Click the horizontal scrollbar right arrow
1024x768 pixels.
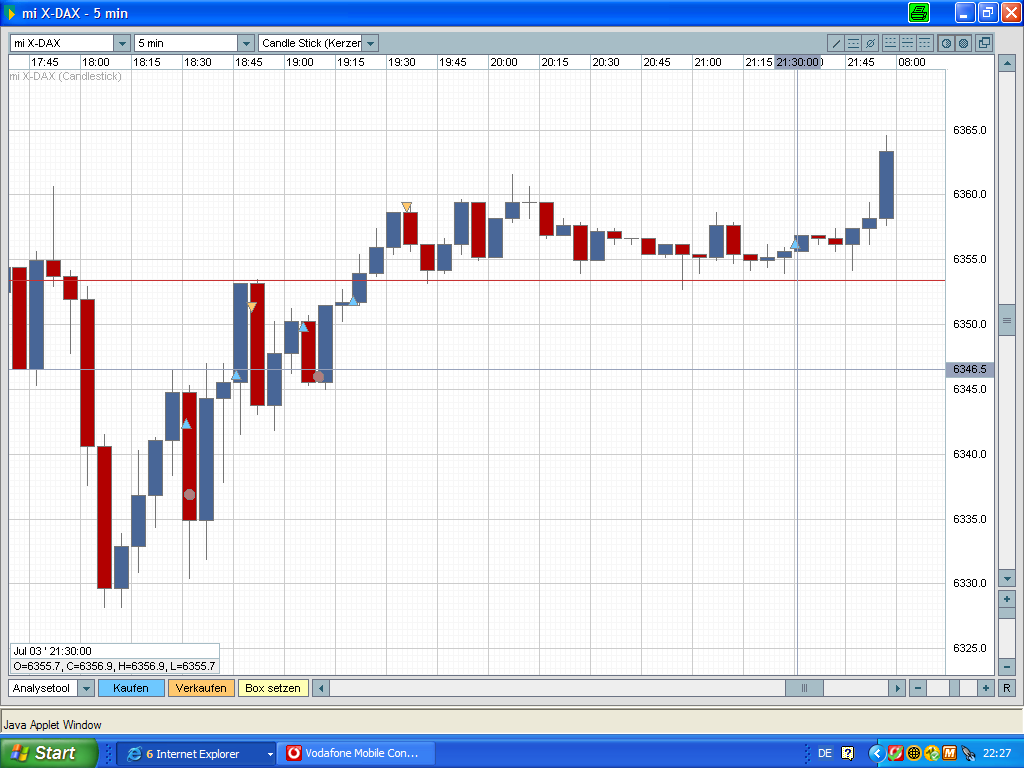coord(897,688)
